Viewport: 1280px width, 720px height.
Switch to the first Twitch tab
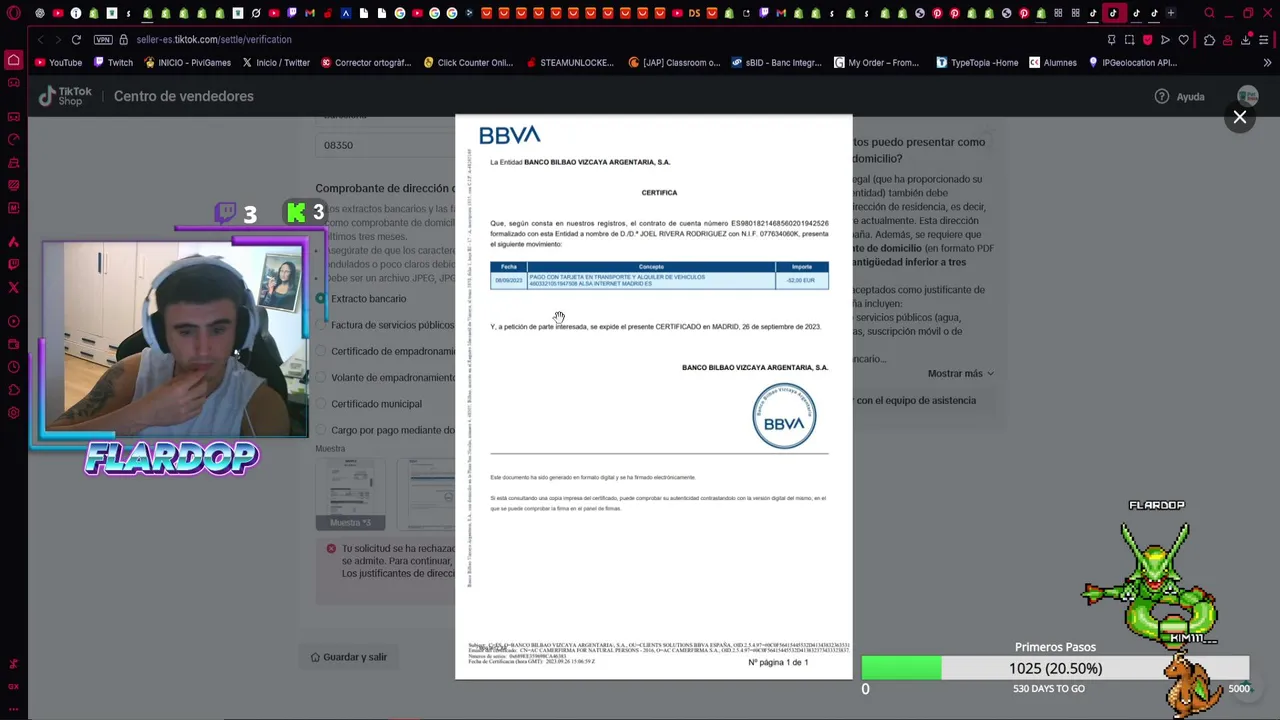292,13
